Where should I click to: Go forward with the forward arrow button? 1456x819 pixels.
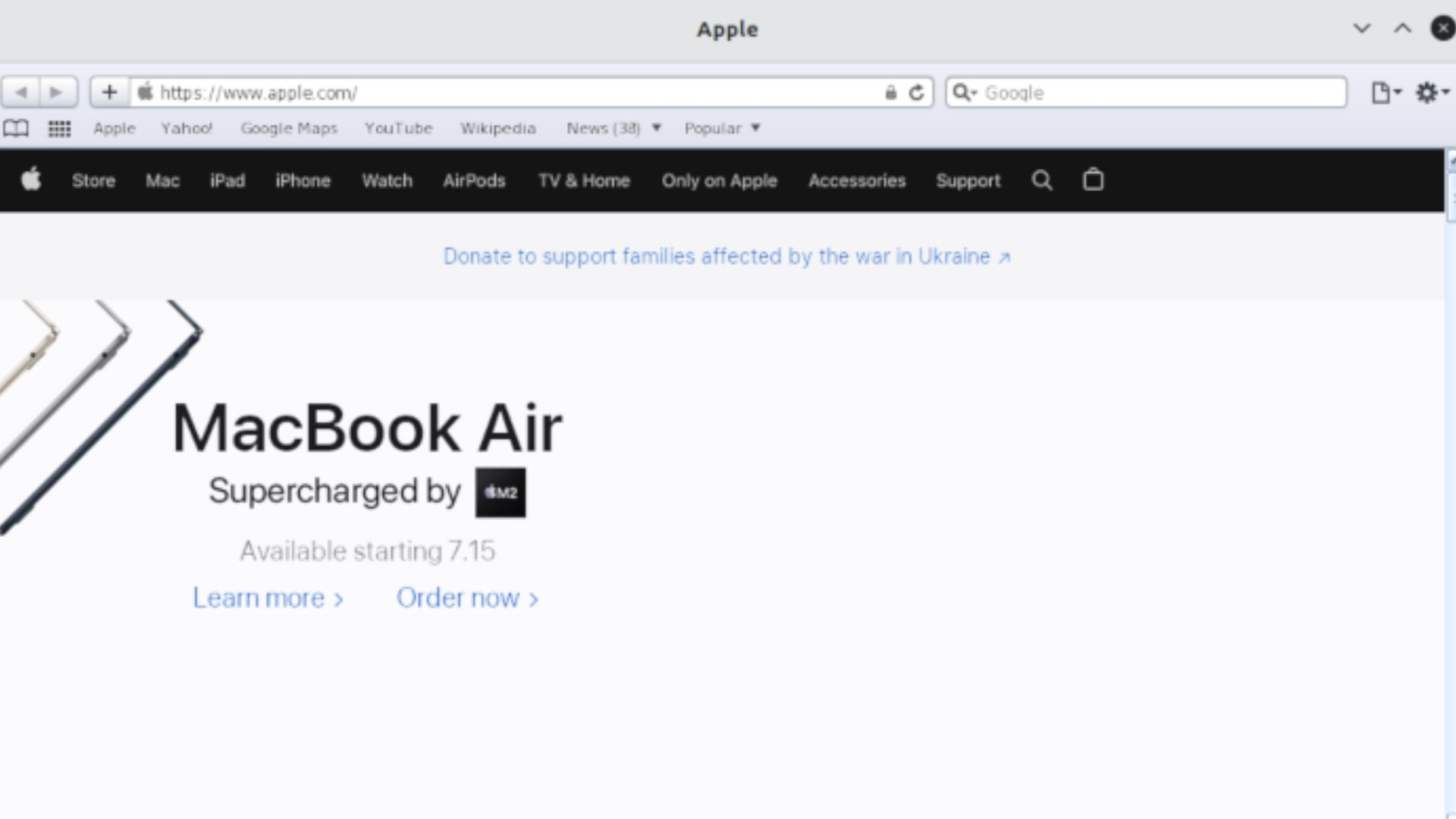pos(58,93)
